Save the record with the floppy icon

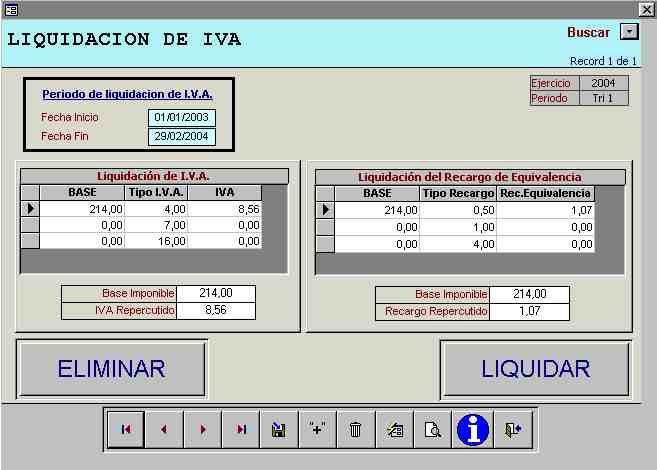pyautogui.click(x=279, y=429)
